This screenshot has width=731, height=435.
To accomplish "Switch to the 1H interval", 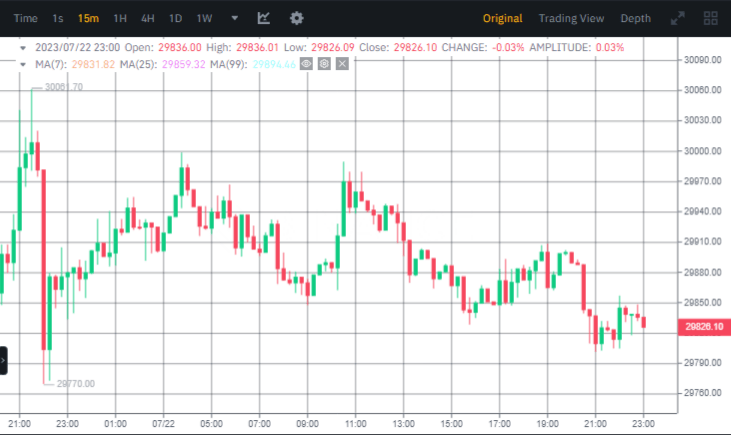I will point(120,19).
